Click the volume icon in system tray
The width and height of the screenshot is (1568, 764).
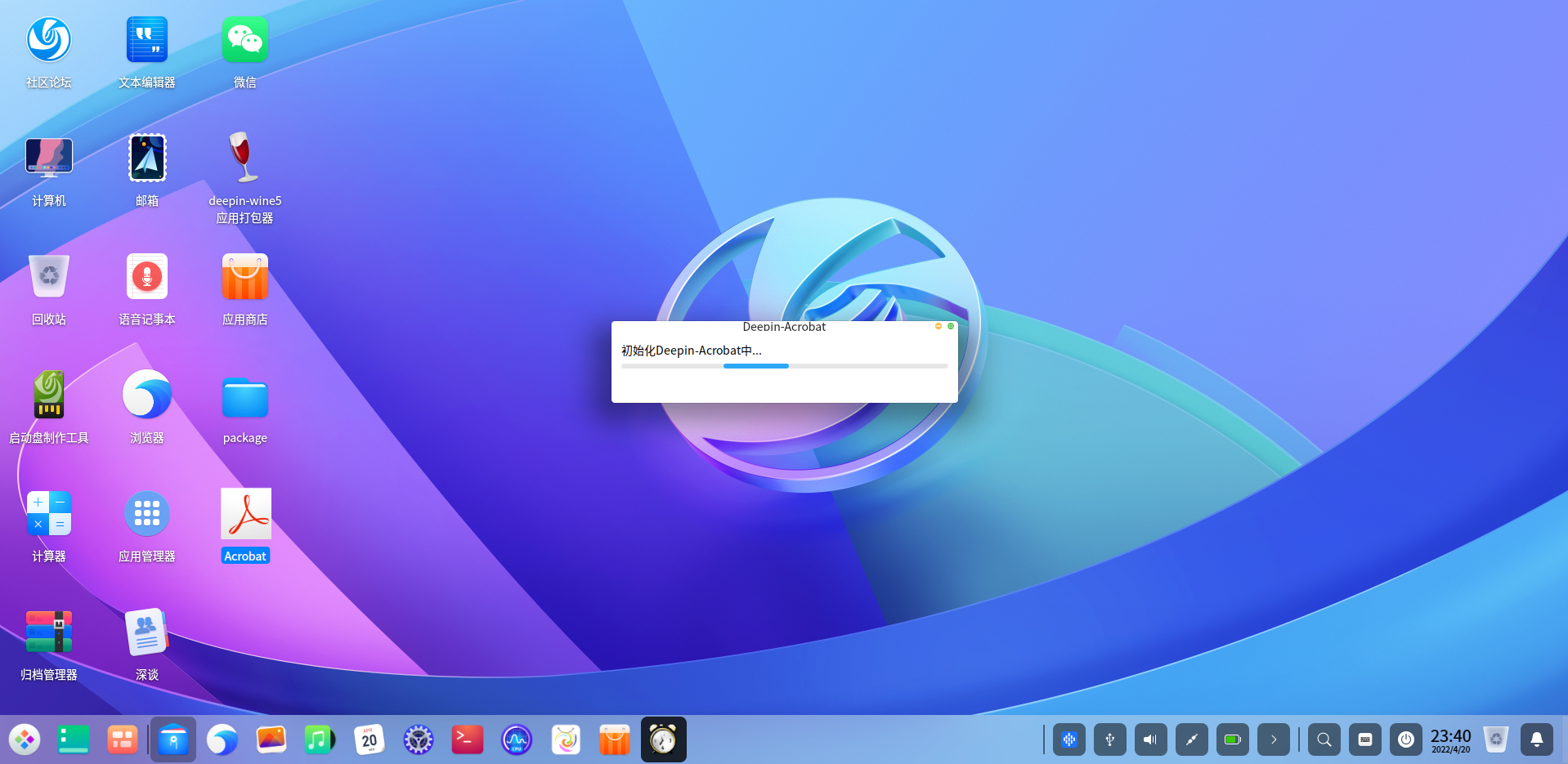(1150, 740)
